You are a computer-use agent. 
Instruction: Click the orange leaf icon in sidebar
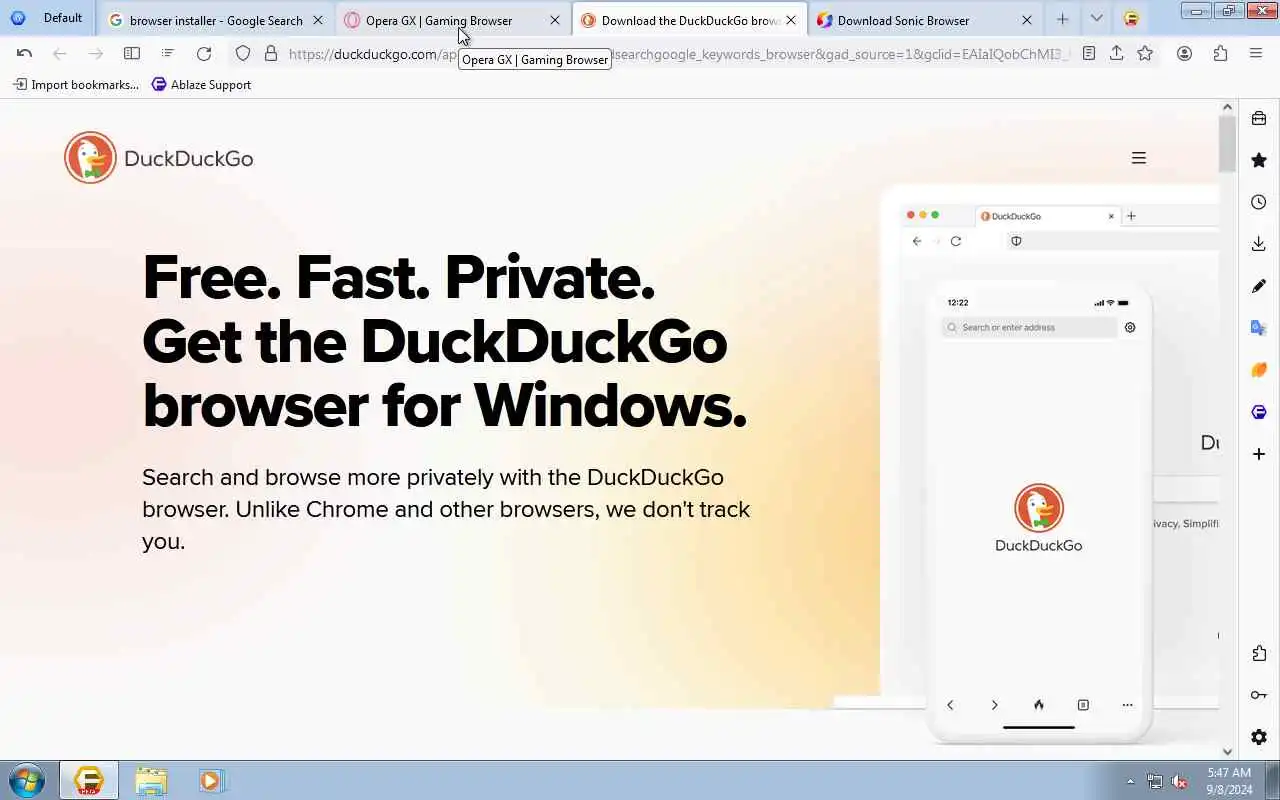[1259, 370]
